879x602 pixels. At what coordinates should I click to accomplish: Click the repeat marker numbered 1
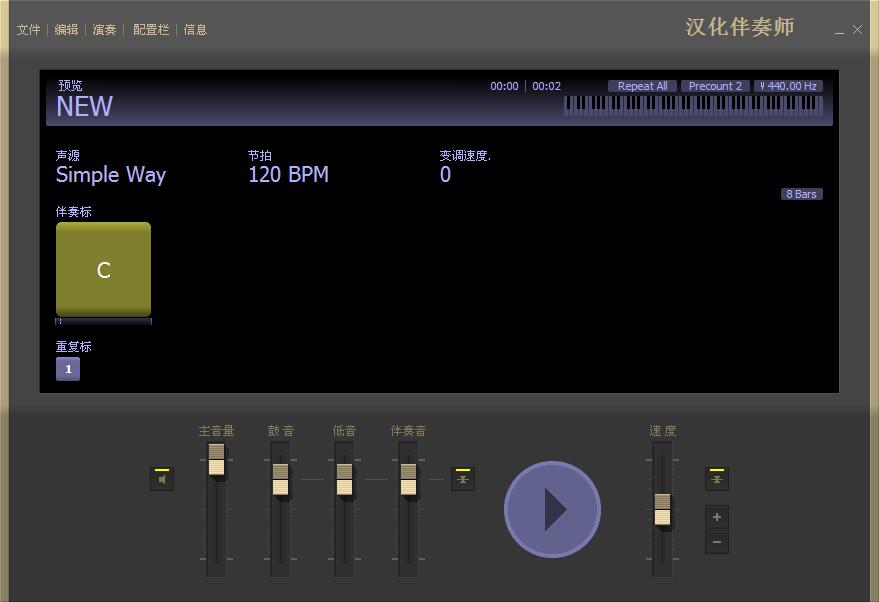(67, 369)
